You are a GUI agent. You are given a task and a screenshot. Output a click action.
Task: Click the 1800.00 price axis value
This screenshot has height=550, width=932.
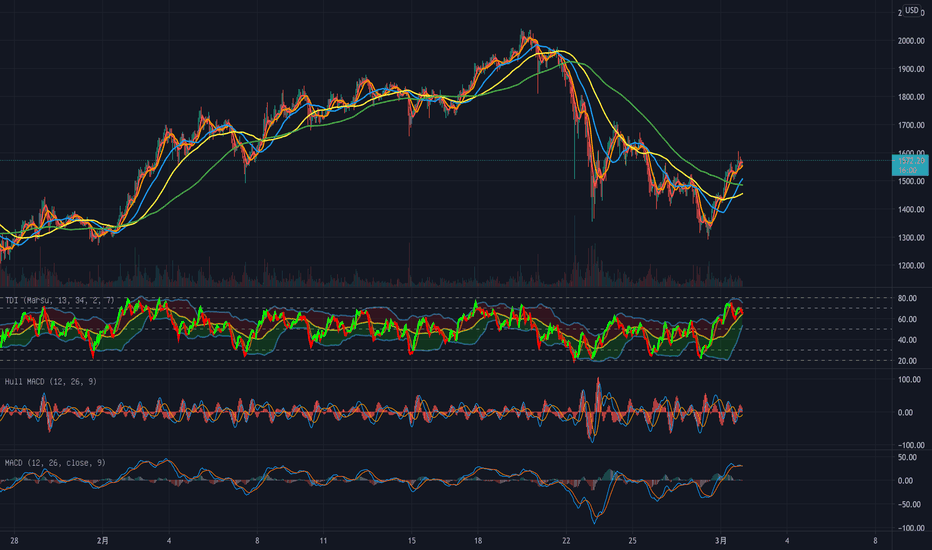tap(911, 97)
